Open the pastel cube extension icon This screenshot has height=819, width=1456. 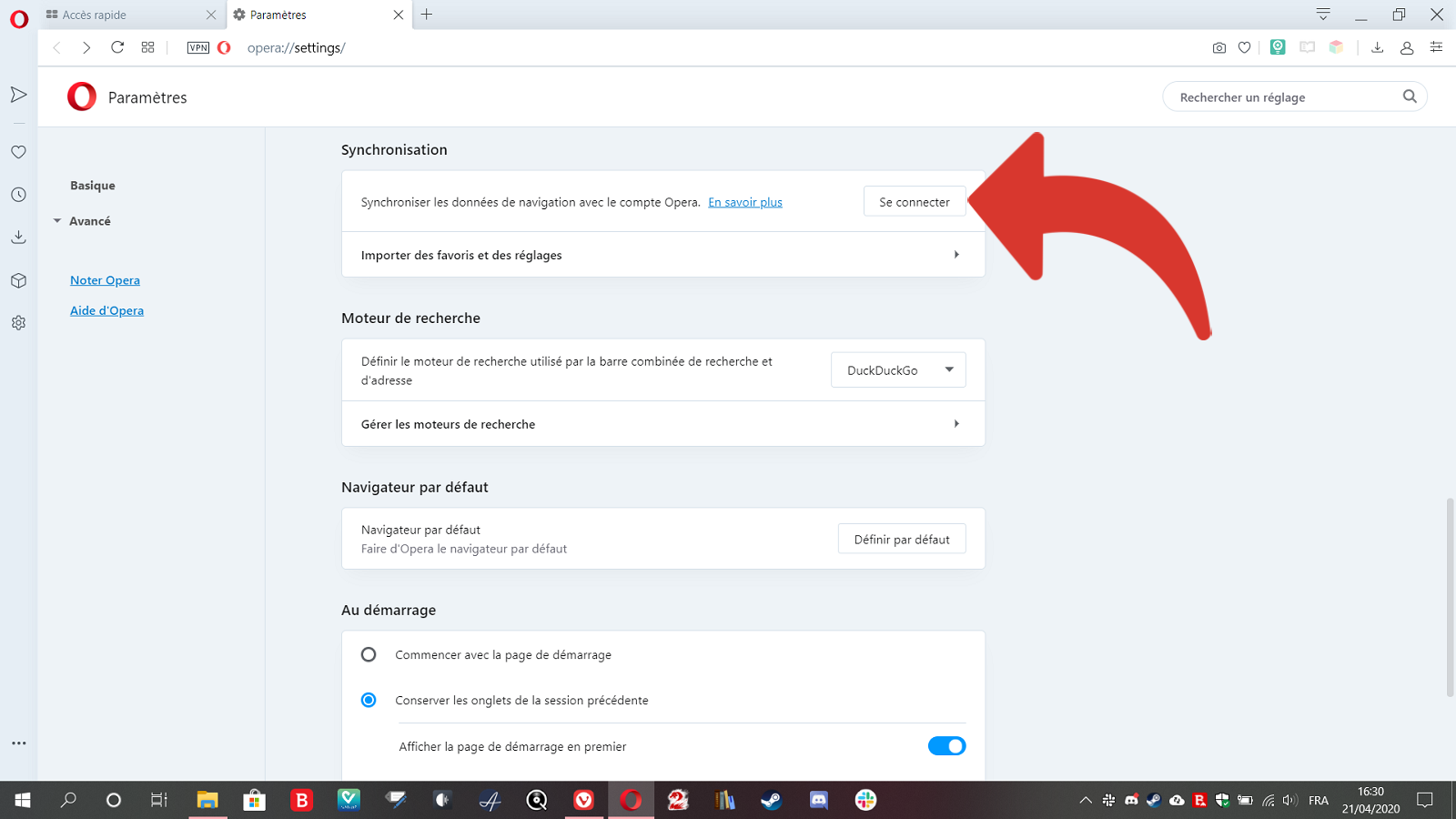1336,47
